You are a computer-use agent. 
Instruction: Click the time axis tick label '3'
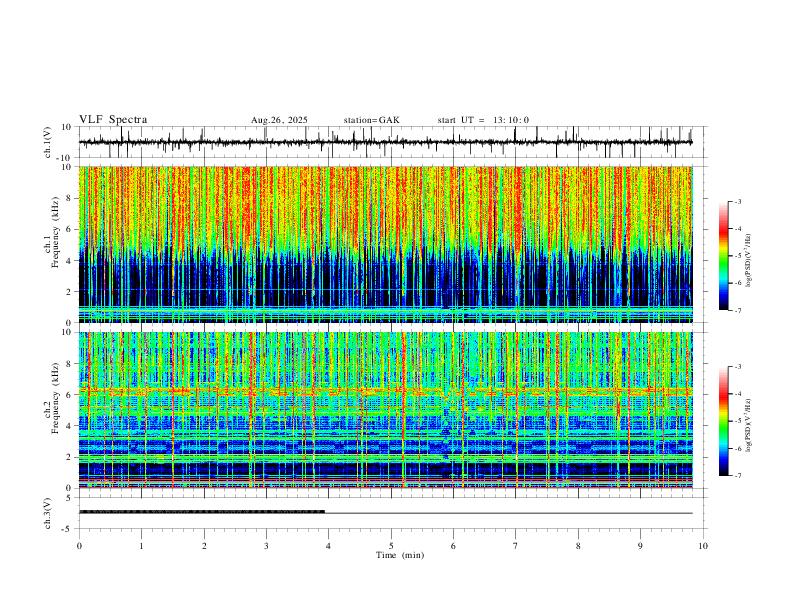coord(266,546)
